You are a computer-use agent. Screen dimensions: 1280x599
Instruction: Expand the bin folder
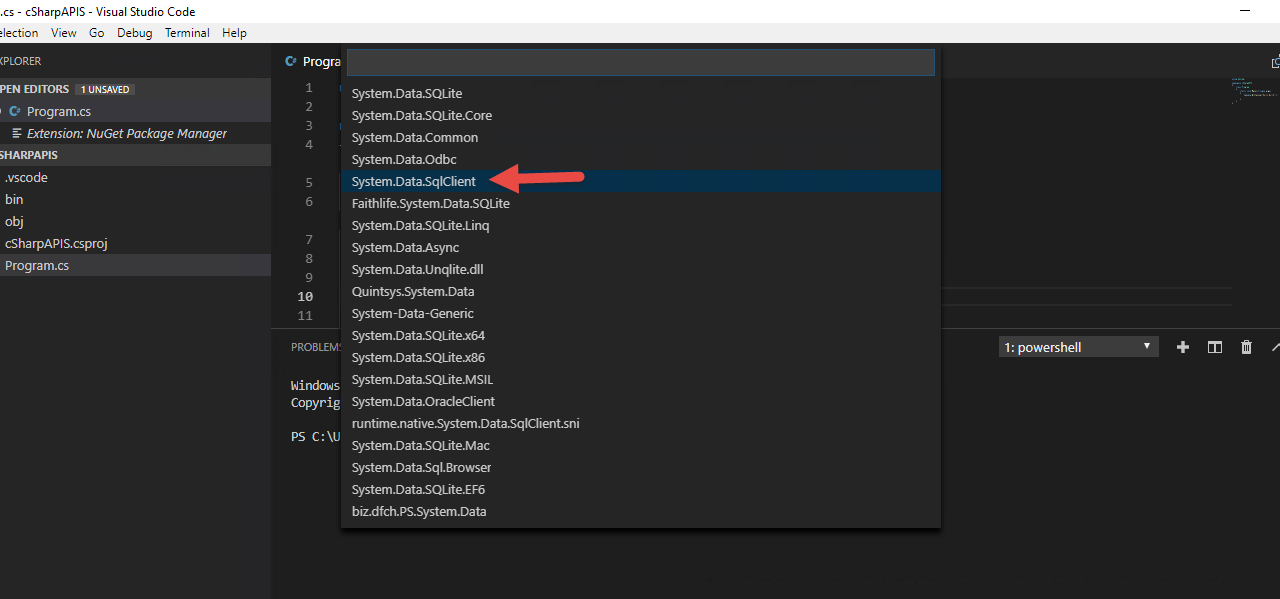[x=135, y=199]
